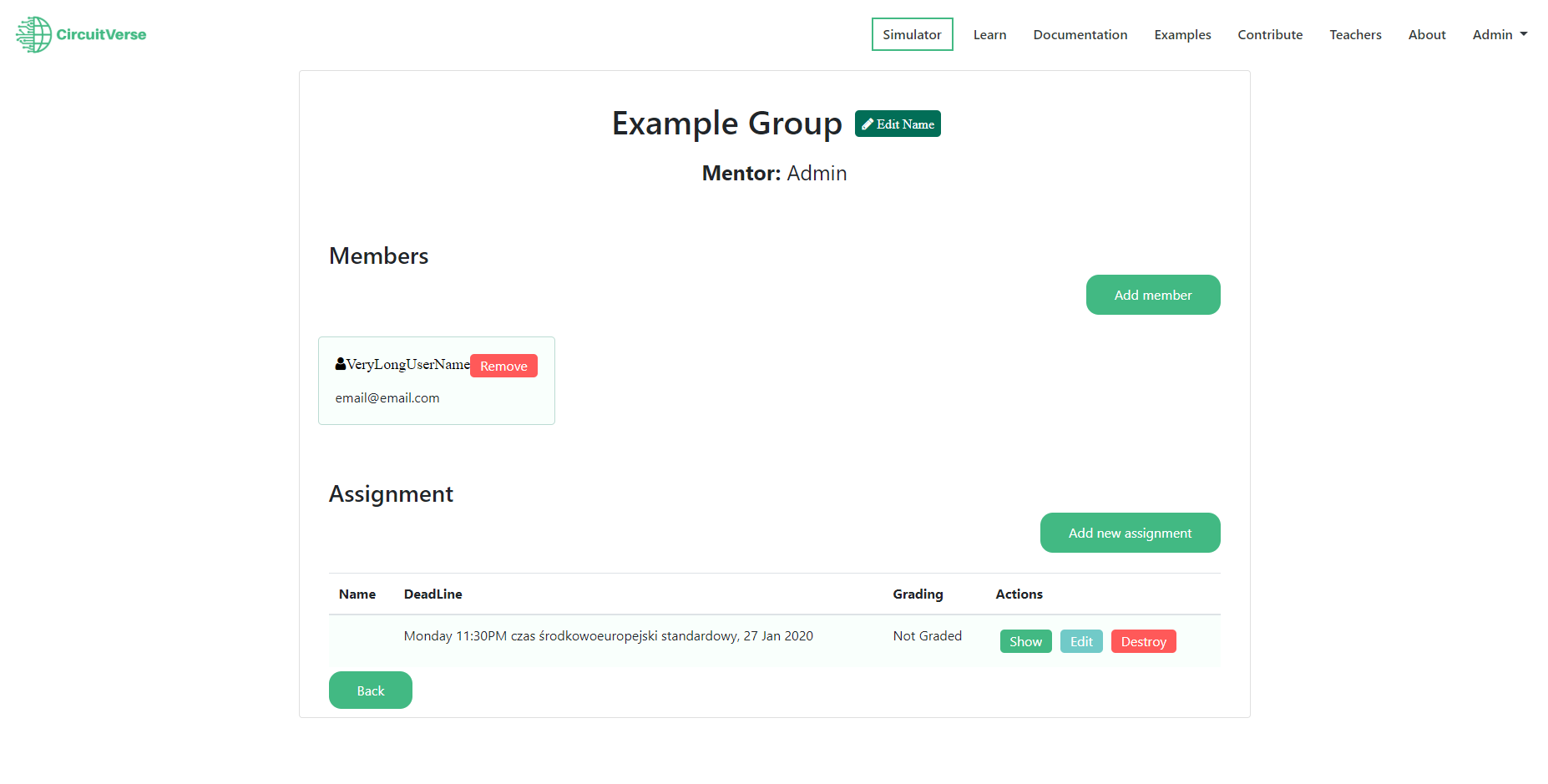Click the email@email.com text
Image resolution: width=1548 pixels, height=784 pixels.
tap(387, 398)
